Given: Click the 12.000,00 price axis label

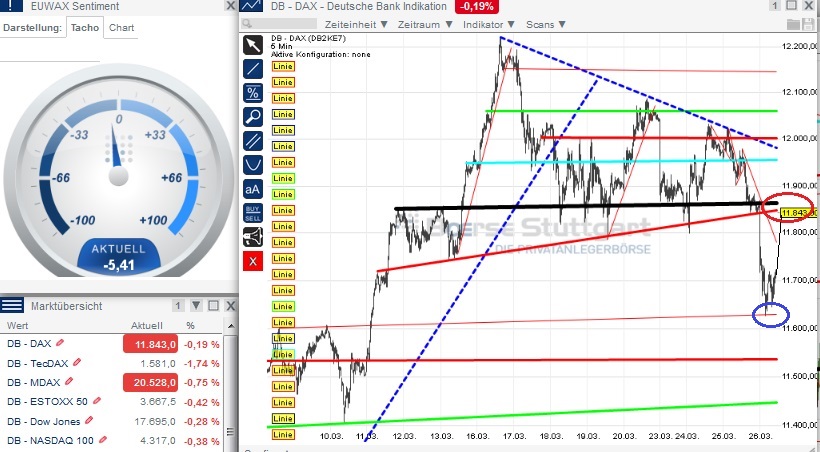Looking at the screenshot, I should coord(800,138).
